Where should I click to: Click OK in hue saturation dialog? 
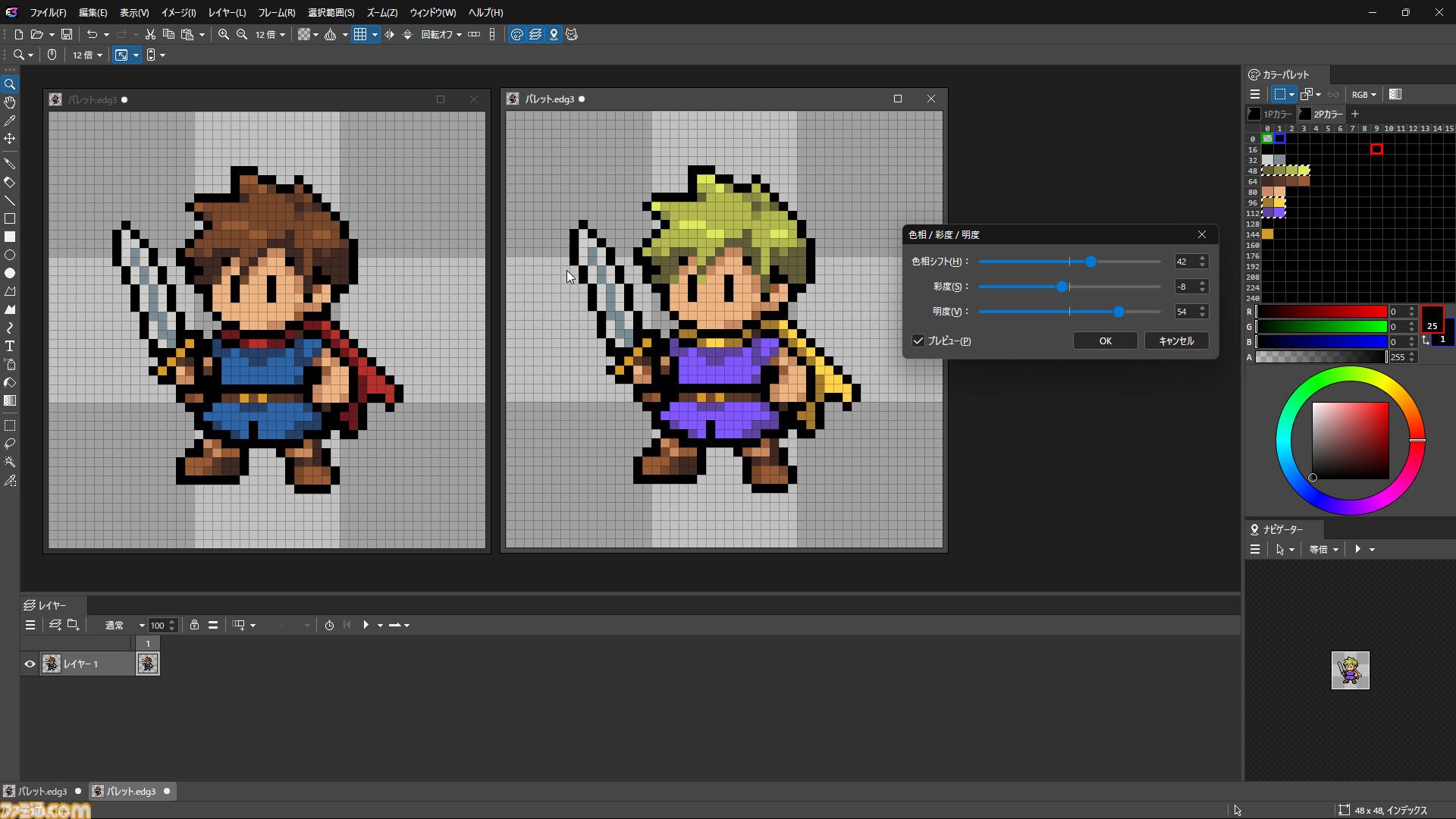pos(1105,341)
